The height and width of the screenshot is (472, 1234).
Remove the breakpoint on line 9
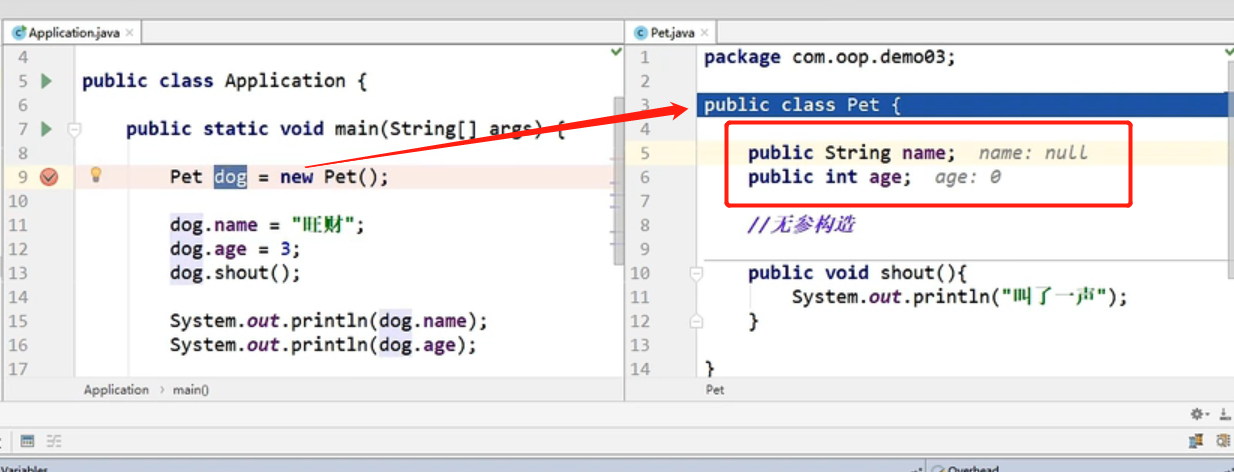coord(48,177)
